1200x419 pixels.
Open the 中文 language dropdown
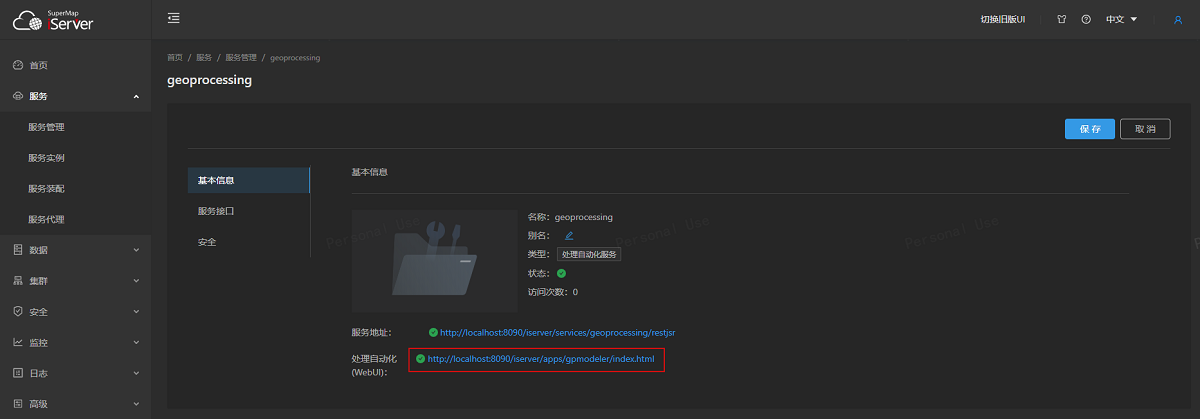tap(1121, 20)
